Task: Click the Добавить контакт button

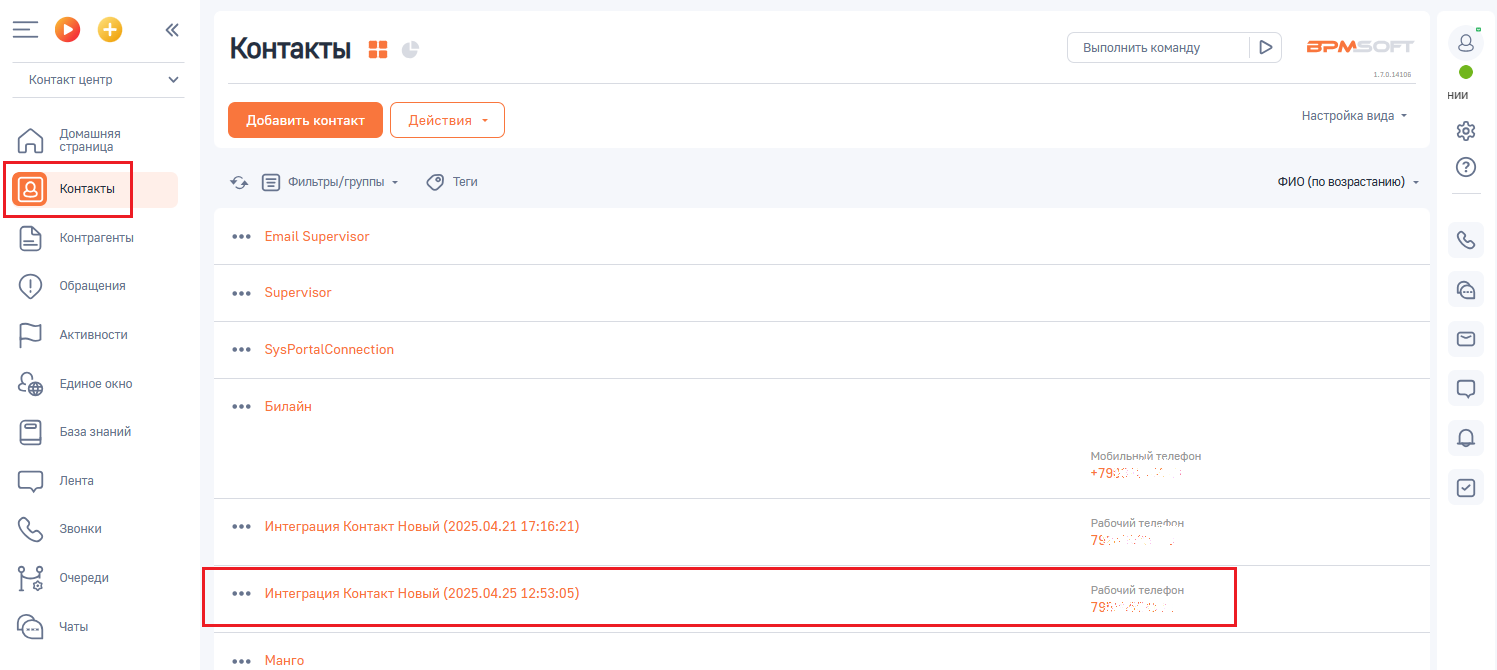Action: (x=305, y=120)
